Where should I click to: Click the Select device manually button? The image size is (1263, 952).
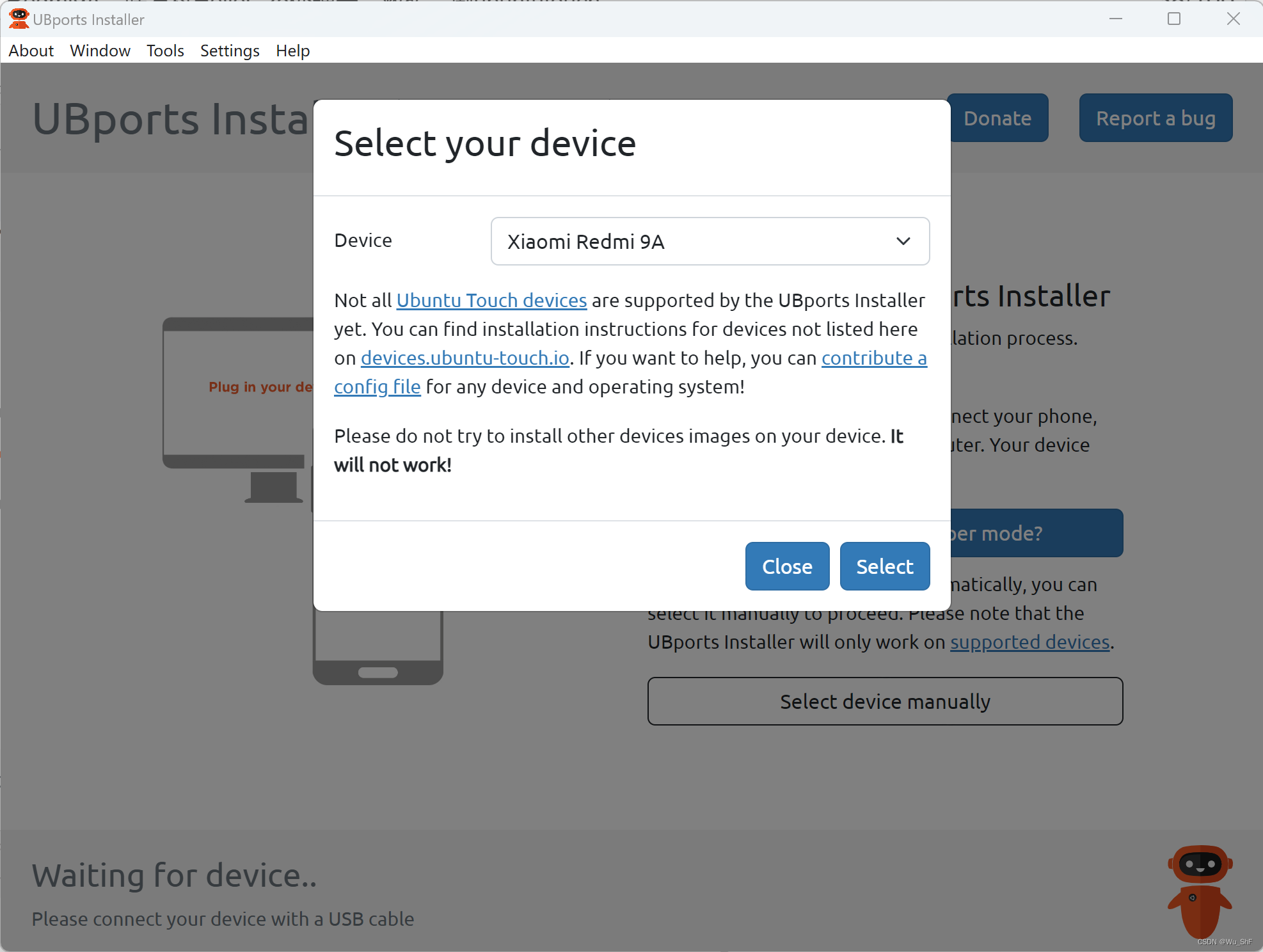pos(885,701)
